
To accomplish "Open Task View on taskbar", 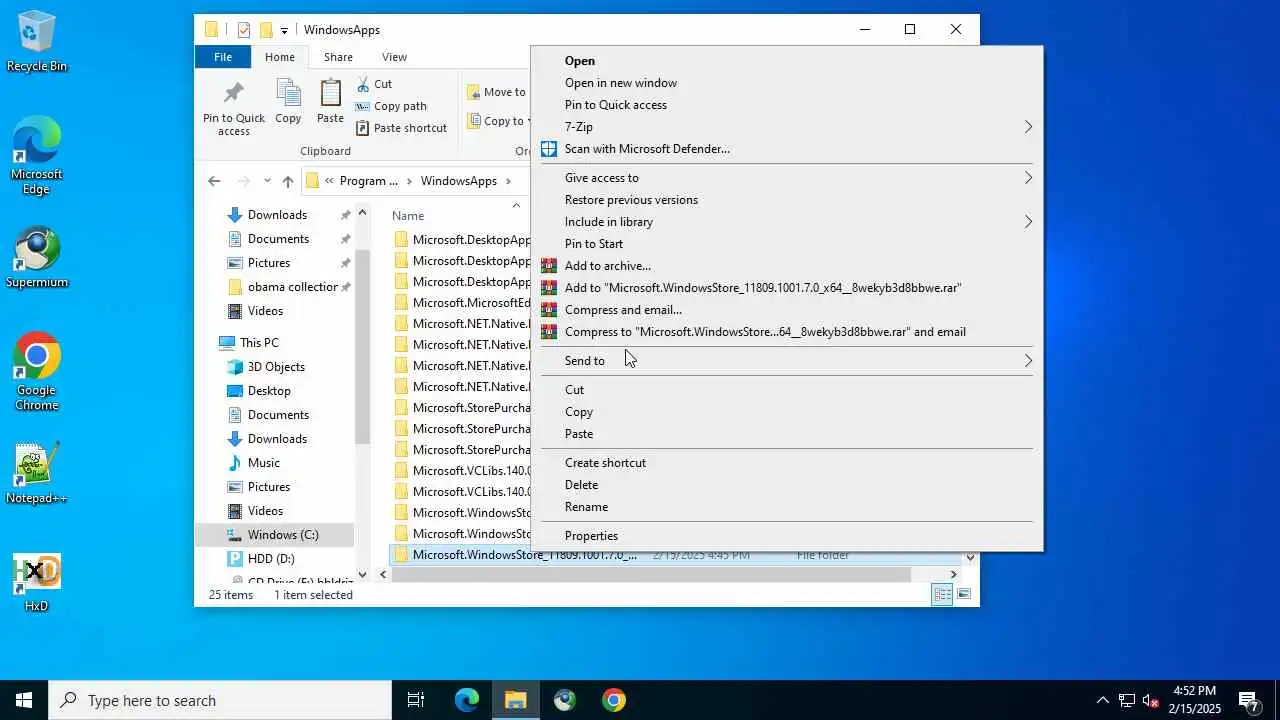I will [416, 701].
